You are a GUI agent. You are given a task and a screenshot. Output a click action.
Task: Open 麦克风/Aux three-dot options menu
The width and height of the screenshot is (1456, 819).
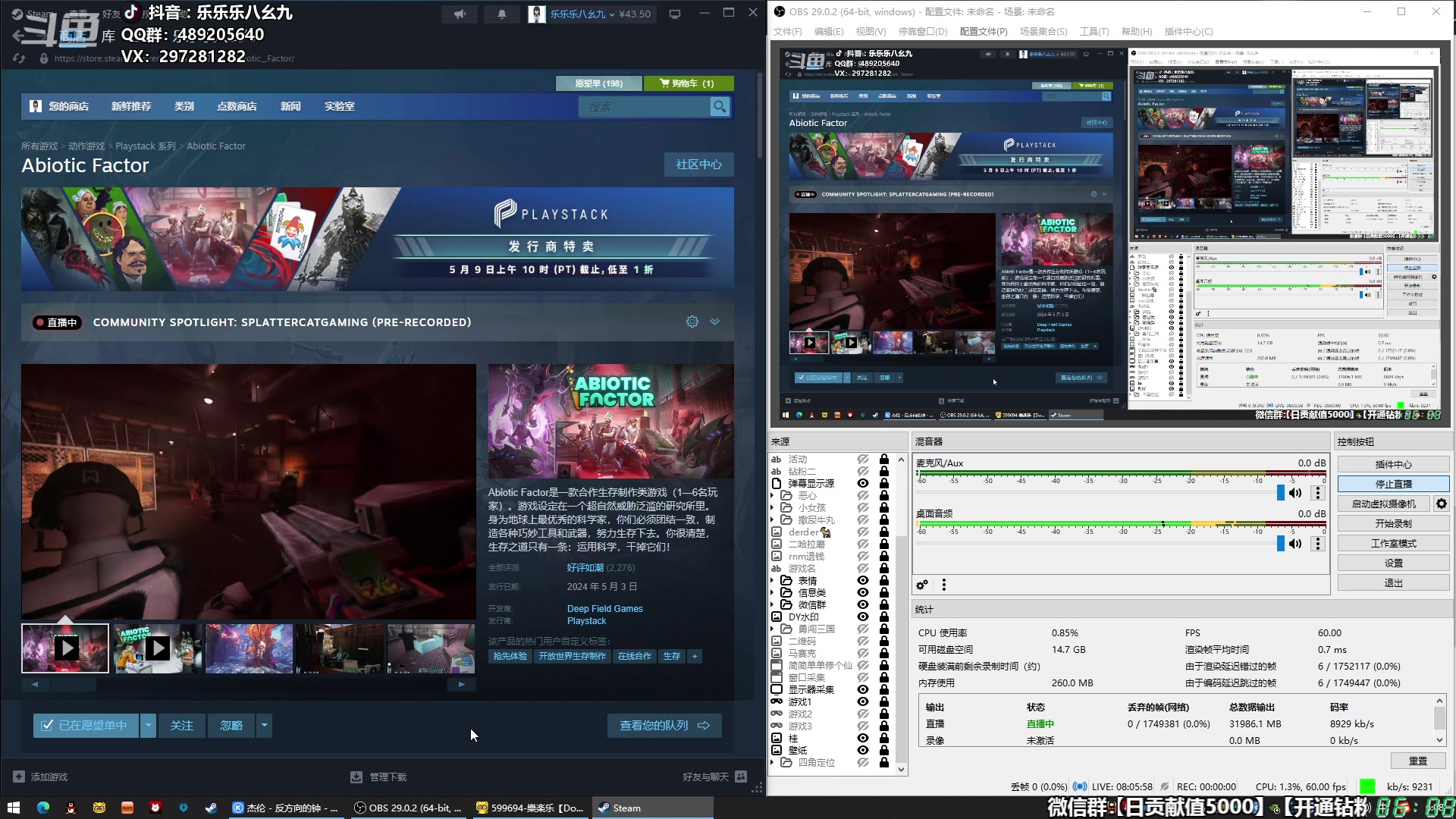tap(1318, 493)
